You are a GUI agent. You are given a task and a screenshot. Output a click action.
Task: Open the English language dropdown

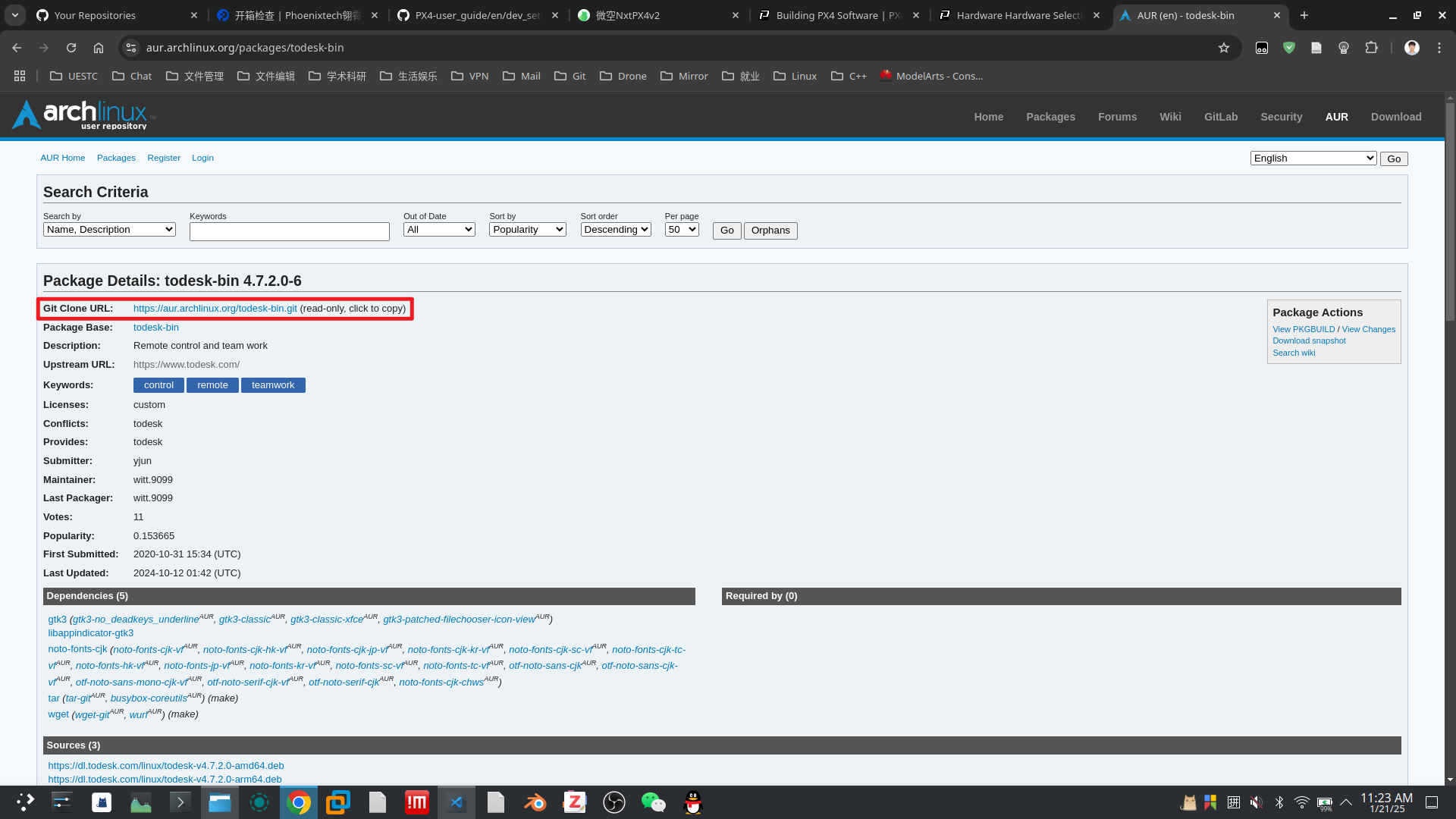[x=1313, y=158]
